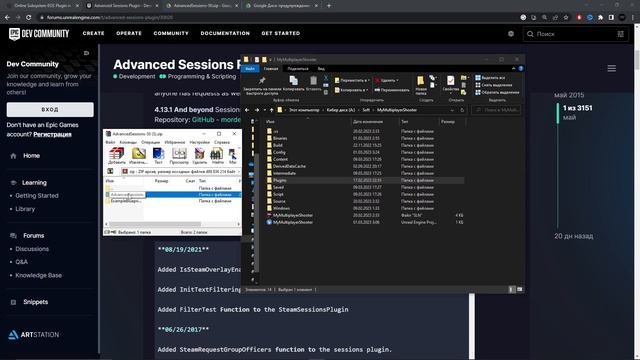Viewport: 640px width, 360px height.
Task: Click Select all (Выделить все) in ribbon
Action: [x=490, y=78]
